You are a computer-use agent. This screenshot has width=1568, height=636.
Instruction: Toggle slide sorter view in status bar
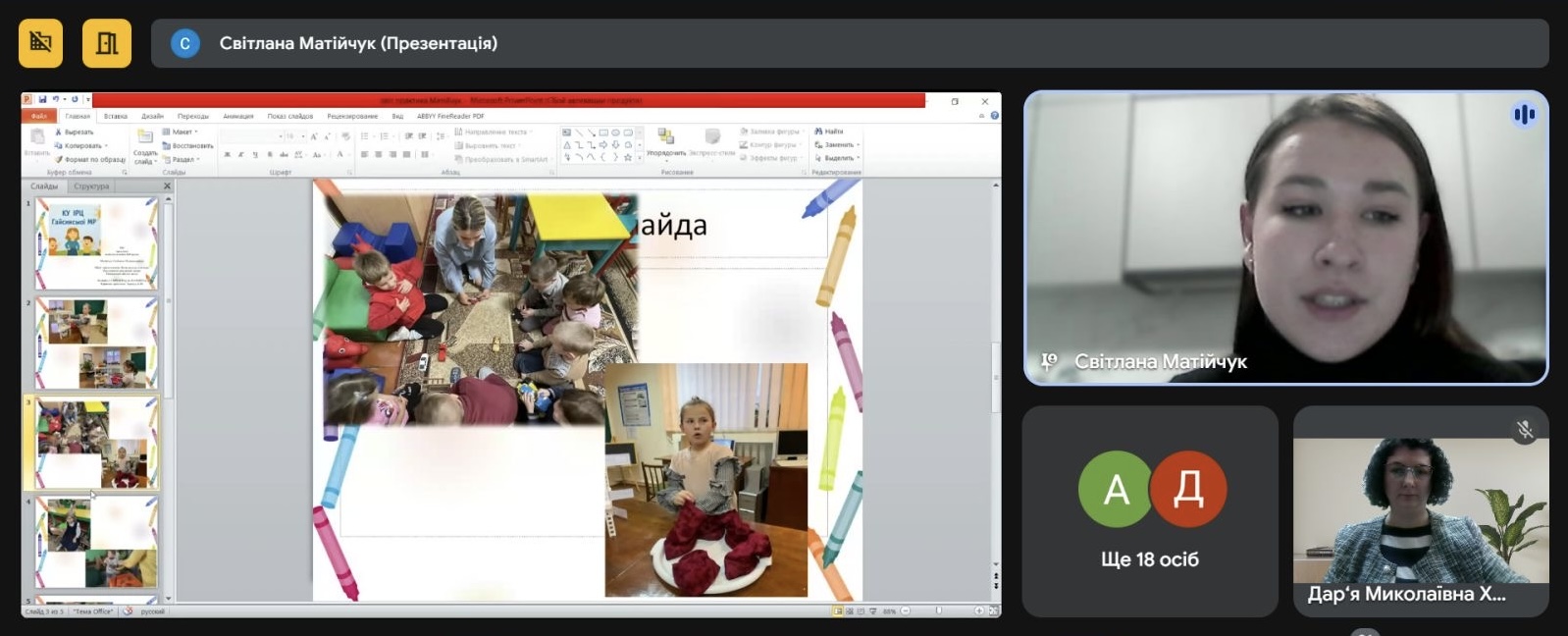(x=849, y=610)
